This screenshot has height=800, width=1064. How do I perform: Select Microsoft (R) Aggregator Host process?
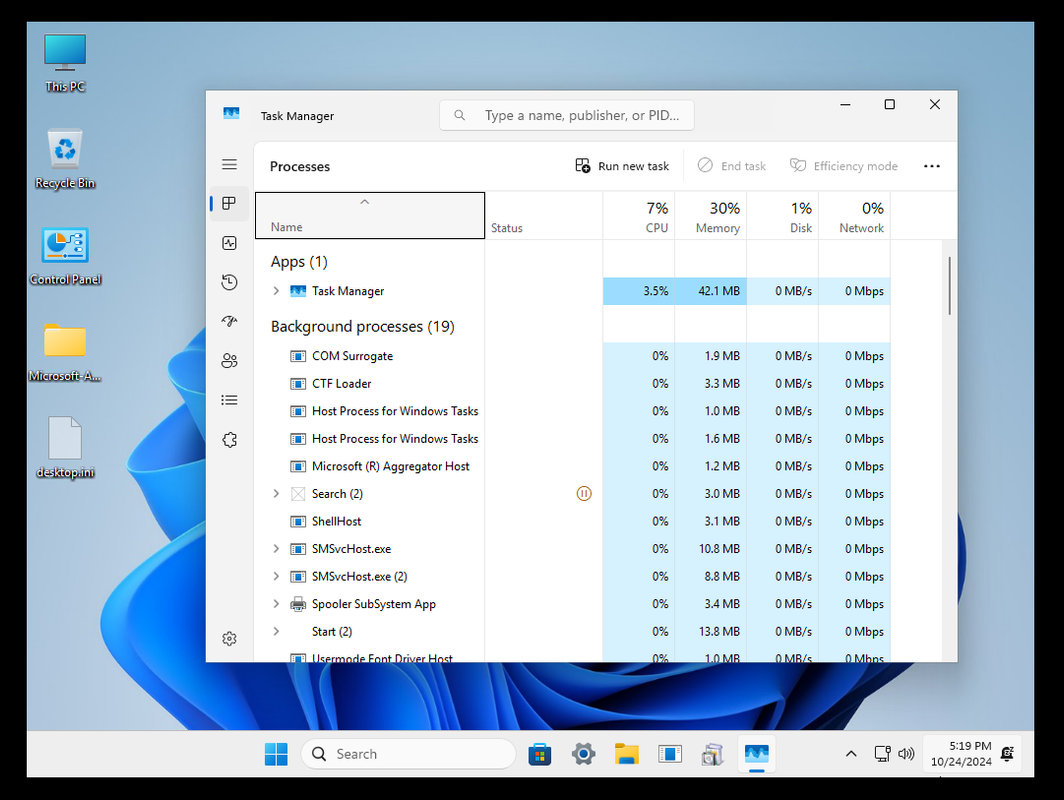click(572, 466)
